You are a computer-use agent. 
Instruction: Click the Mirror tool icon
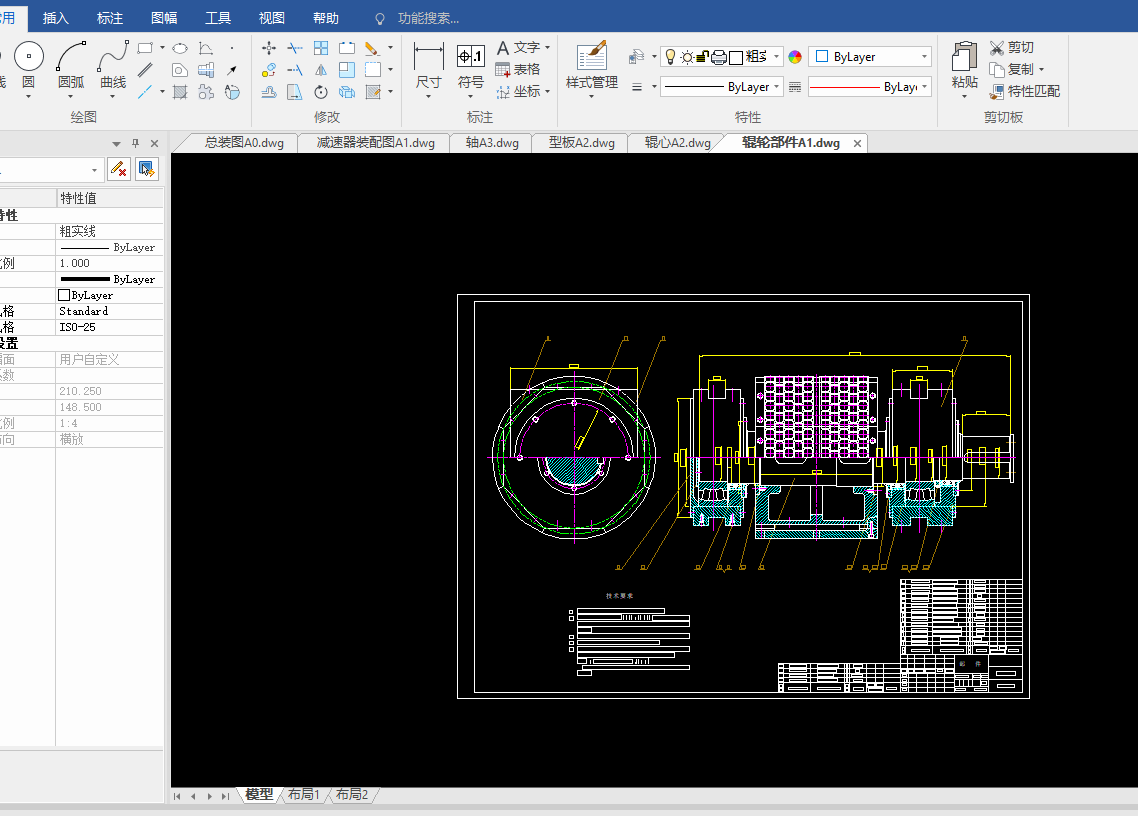coord(321,70)
